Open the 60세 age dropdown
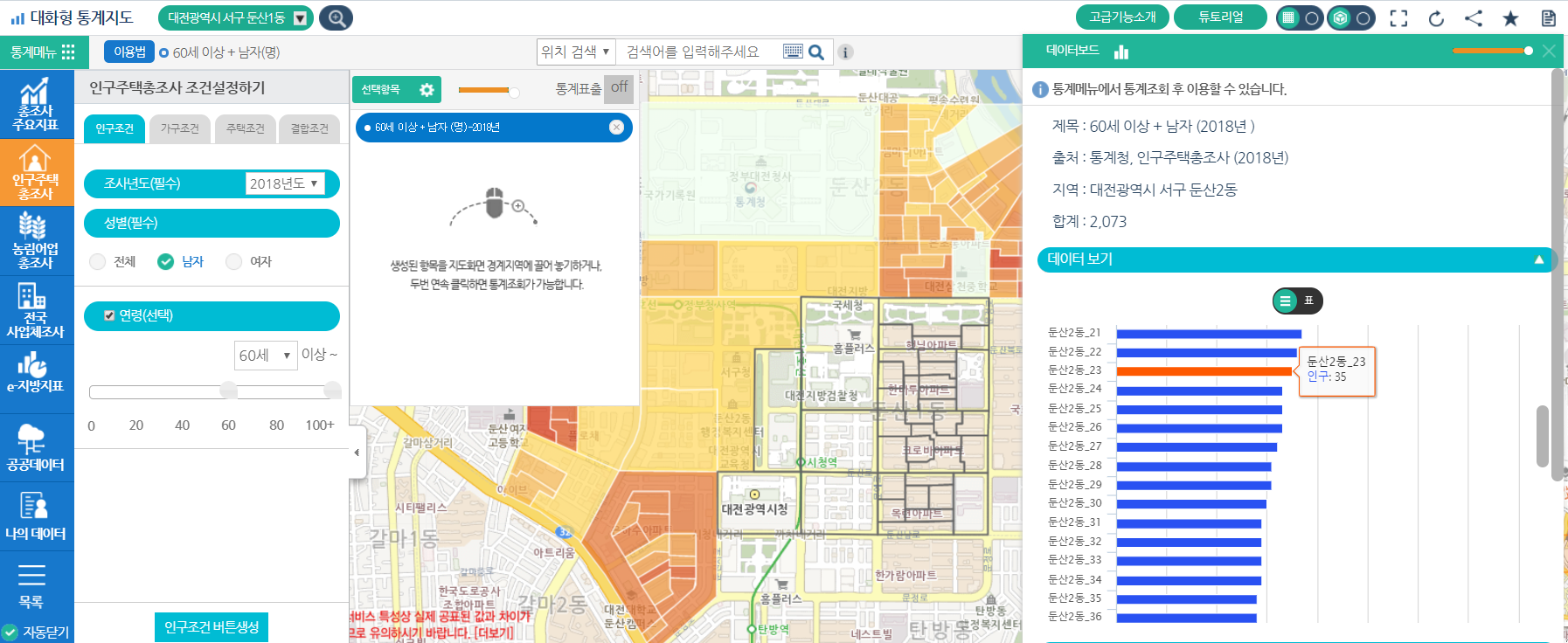The image size is (1568, 643). click(x=266, y=356)
